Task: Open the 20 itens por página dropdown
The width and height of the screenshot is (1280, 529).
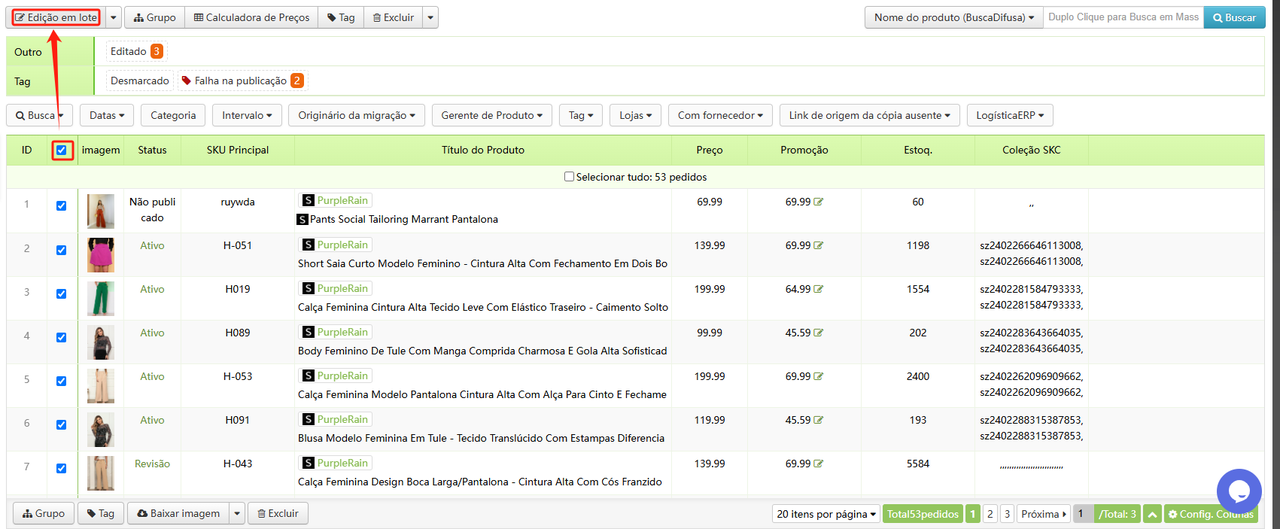Action: 825,514
